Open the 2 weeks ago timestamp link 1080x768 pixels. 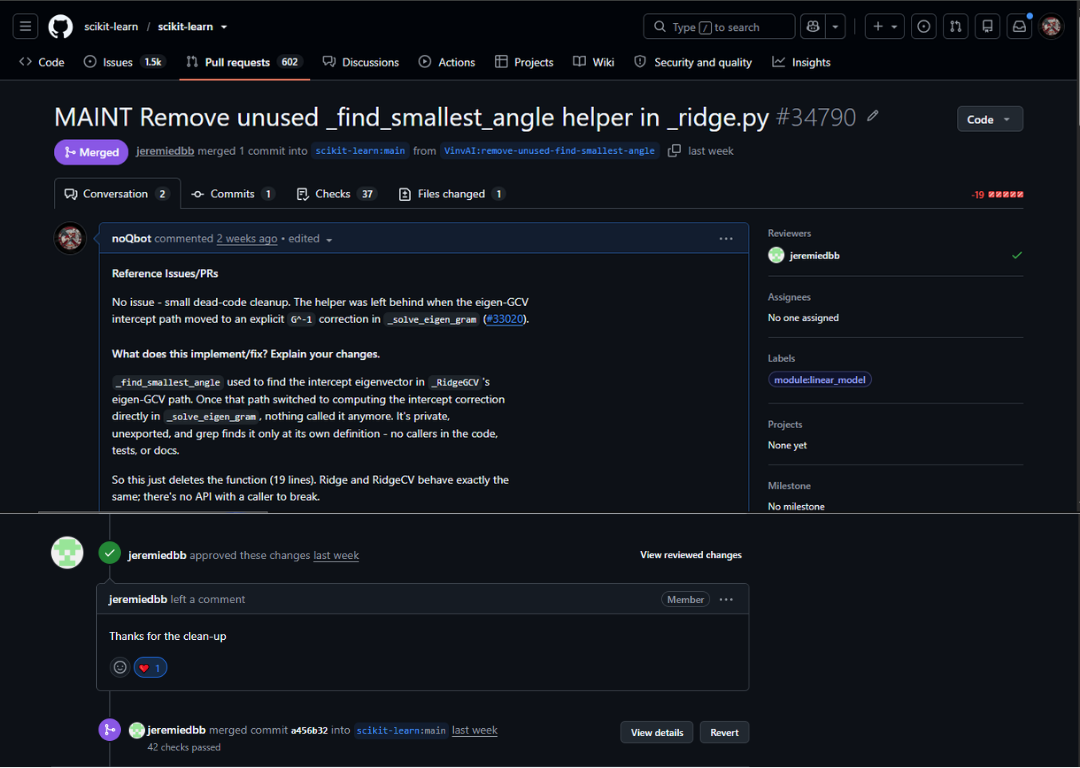click(x=247, y=238)
